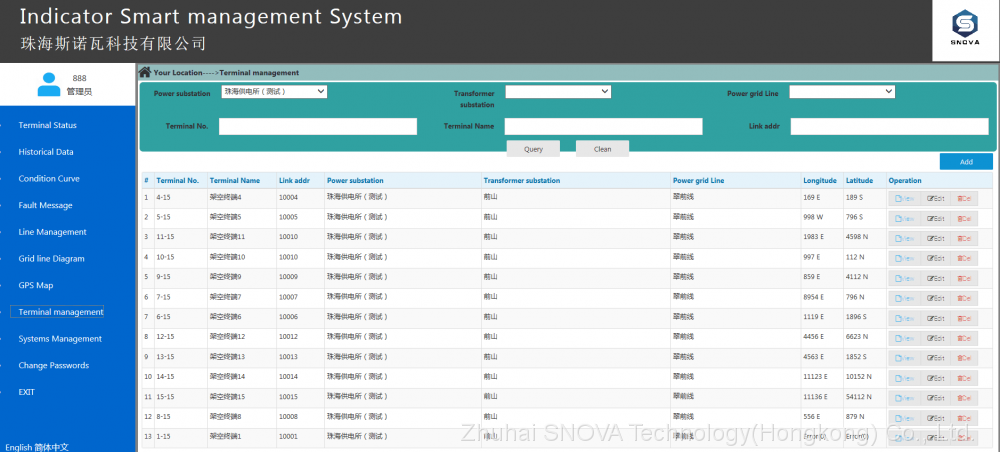The image size is (1000, 452).
Task: Delete terminal 11-15 row
Action: click(x=964, y=238)
